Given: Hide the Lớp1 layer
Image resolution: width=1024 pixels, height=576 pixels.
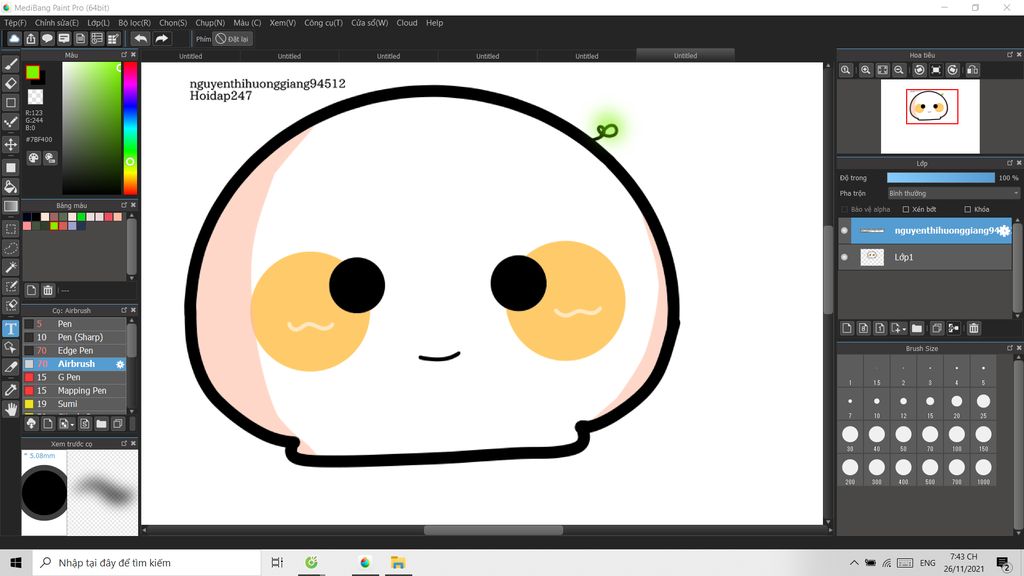Looking at the screenshot, I should (x=844, y=257).
